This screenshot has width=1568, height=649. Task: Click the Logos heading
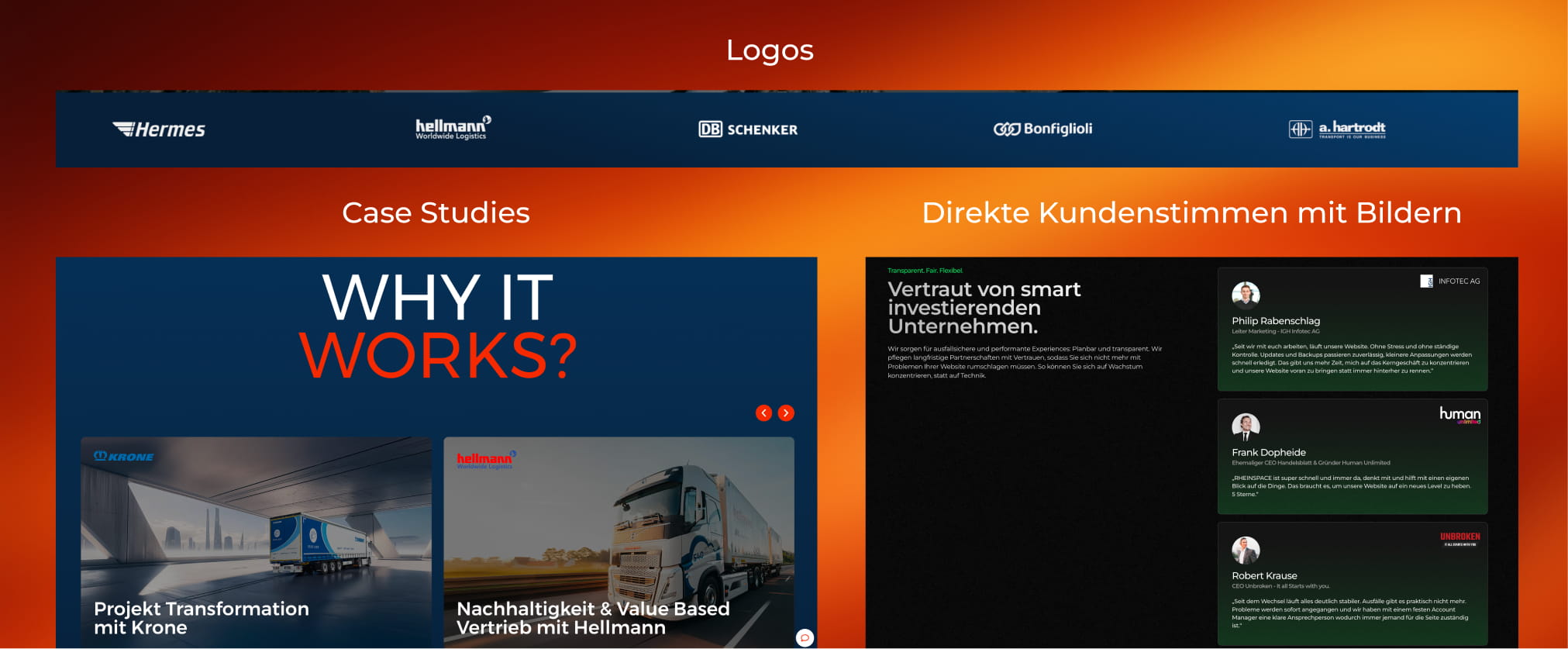tap(770, 50)
